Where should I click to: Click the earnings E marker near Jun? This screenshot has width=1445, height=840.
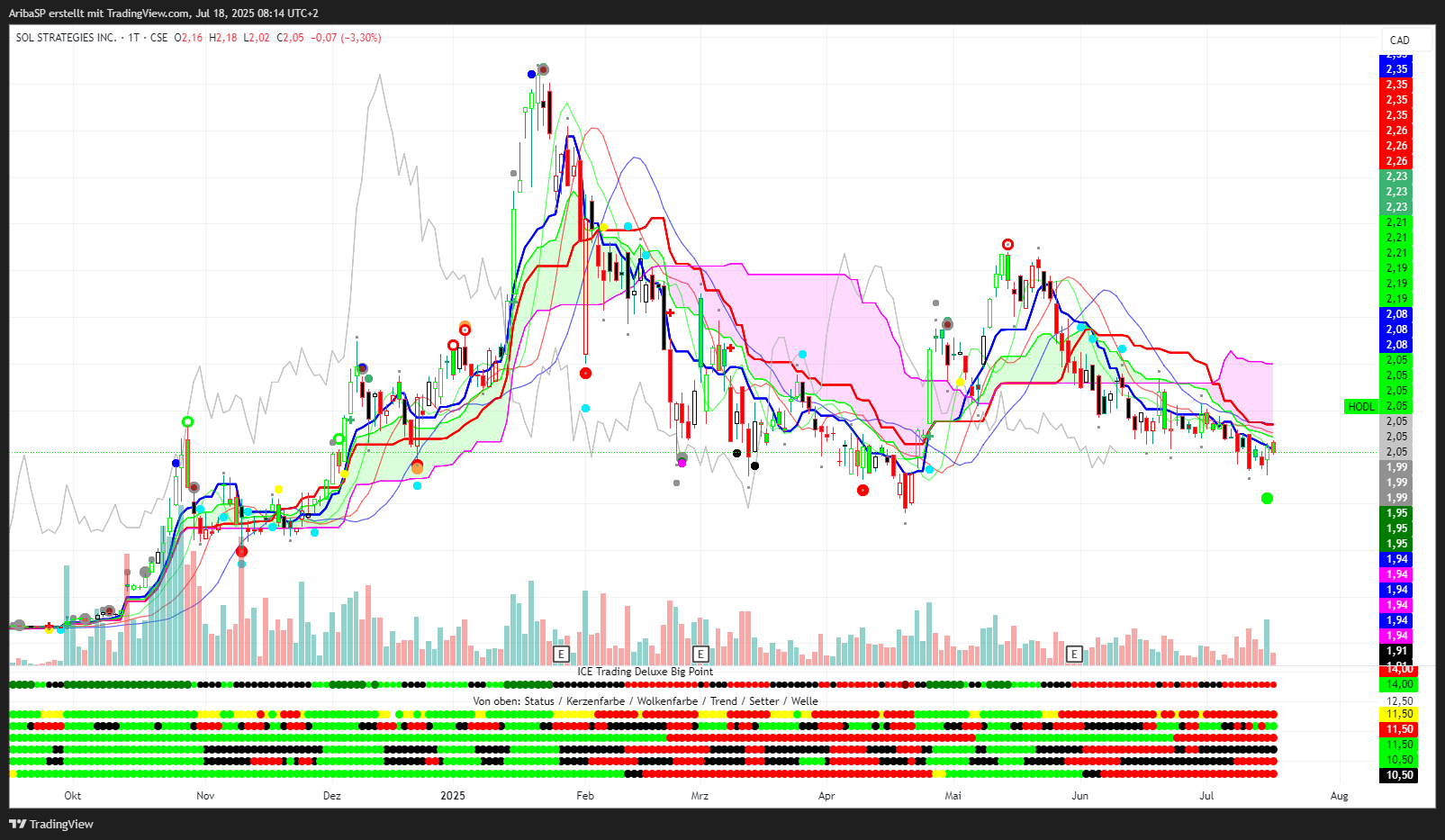coord(1074,654)
